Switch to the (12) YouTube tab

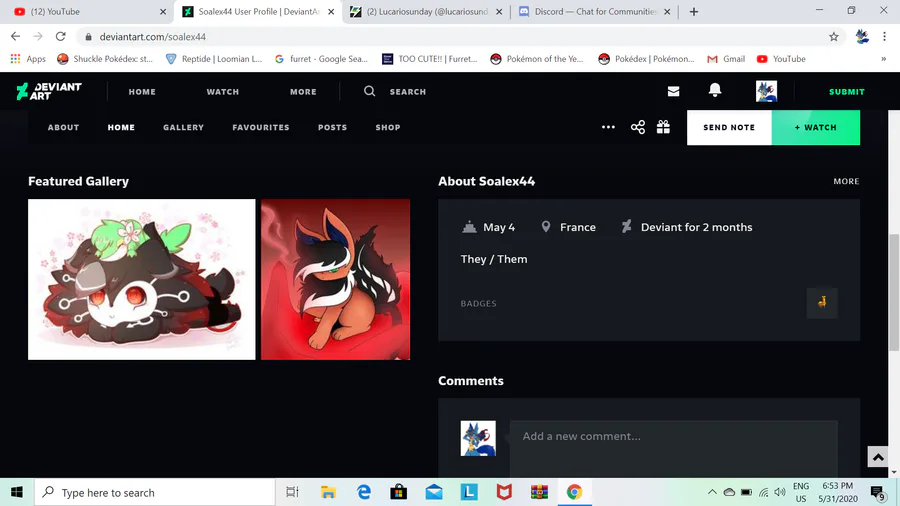tap(86, 11)
